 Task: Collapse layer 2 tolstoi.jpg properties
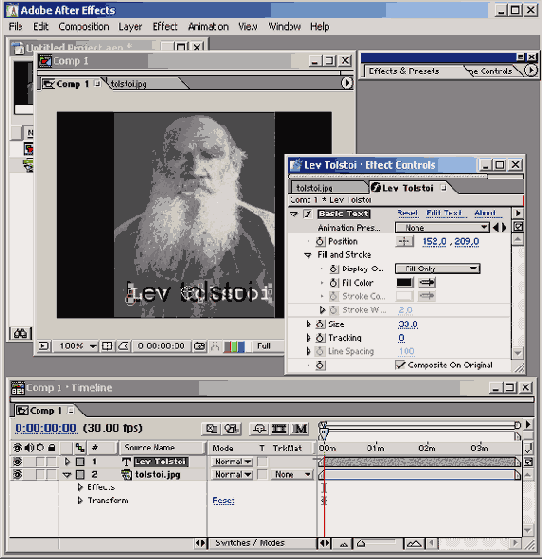pyautogui.click(x=67, y=475)
